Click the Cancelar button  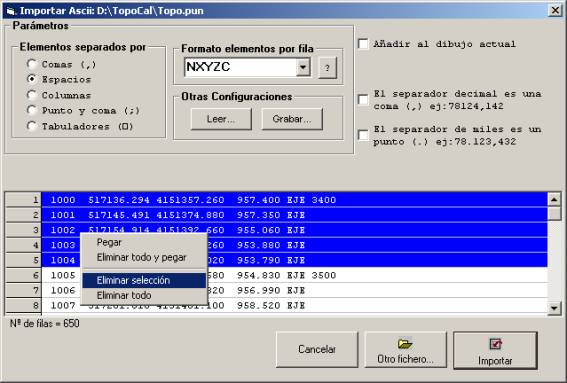click(x=317, y=349)
